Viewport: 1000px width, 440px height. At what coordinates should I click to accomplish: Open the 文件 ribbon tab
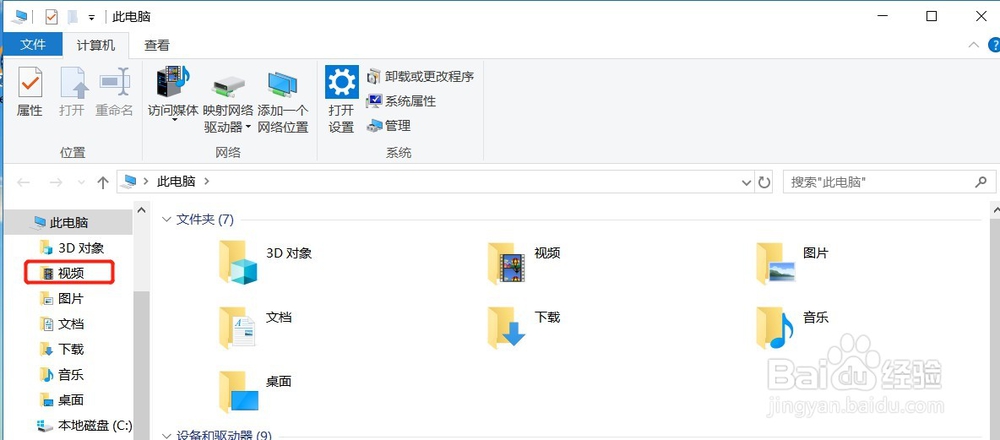tap(33, 45)
